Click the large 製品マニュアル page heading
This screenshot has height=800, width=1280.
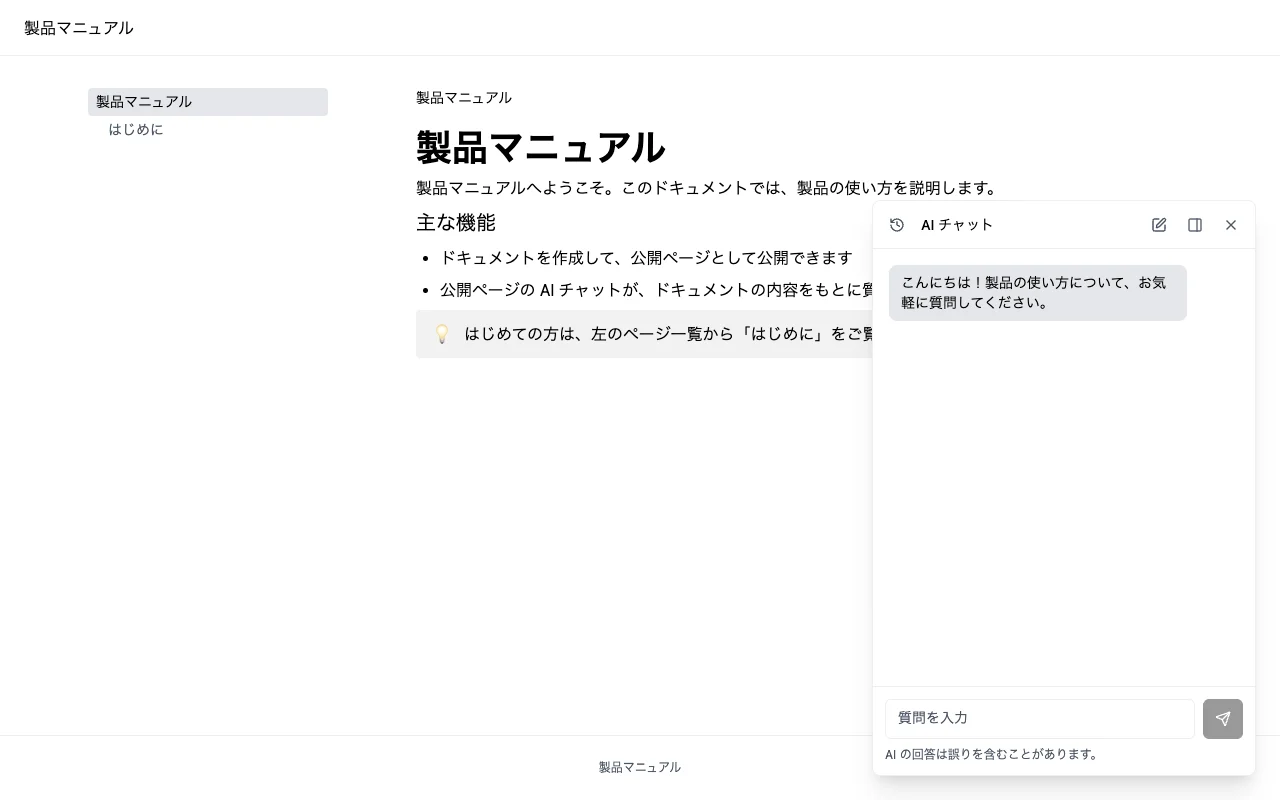[541, 148]
